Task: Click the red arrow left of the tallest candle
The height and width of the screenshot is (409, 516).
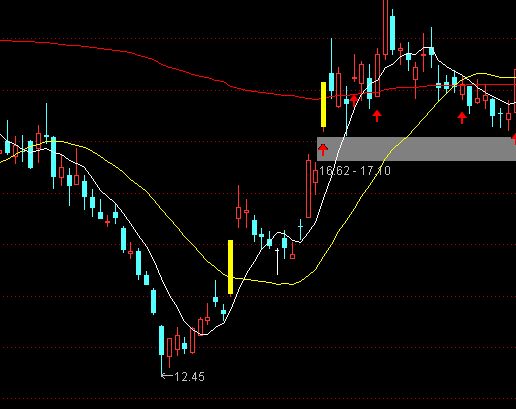Action: tap(377, 116)
